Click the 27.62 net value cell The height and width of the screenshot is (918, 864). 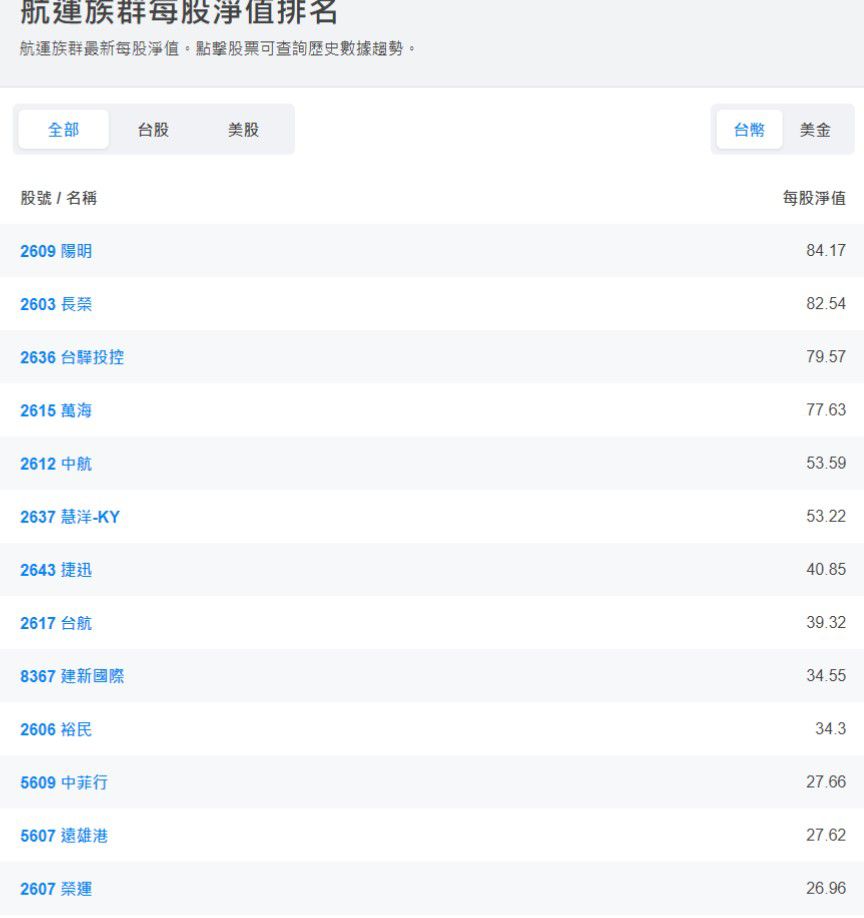click(826, 835)
